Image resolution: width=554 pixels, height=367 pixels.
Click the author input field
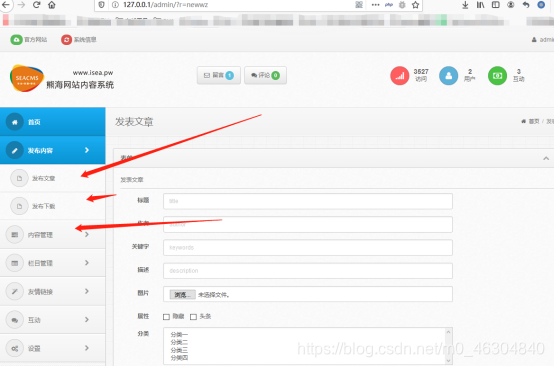(308, 225)
